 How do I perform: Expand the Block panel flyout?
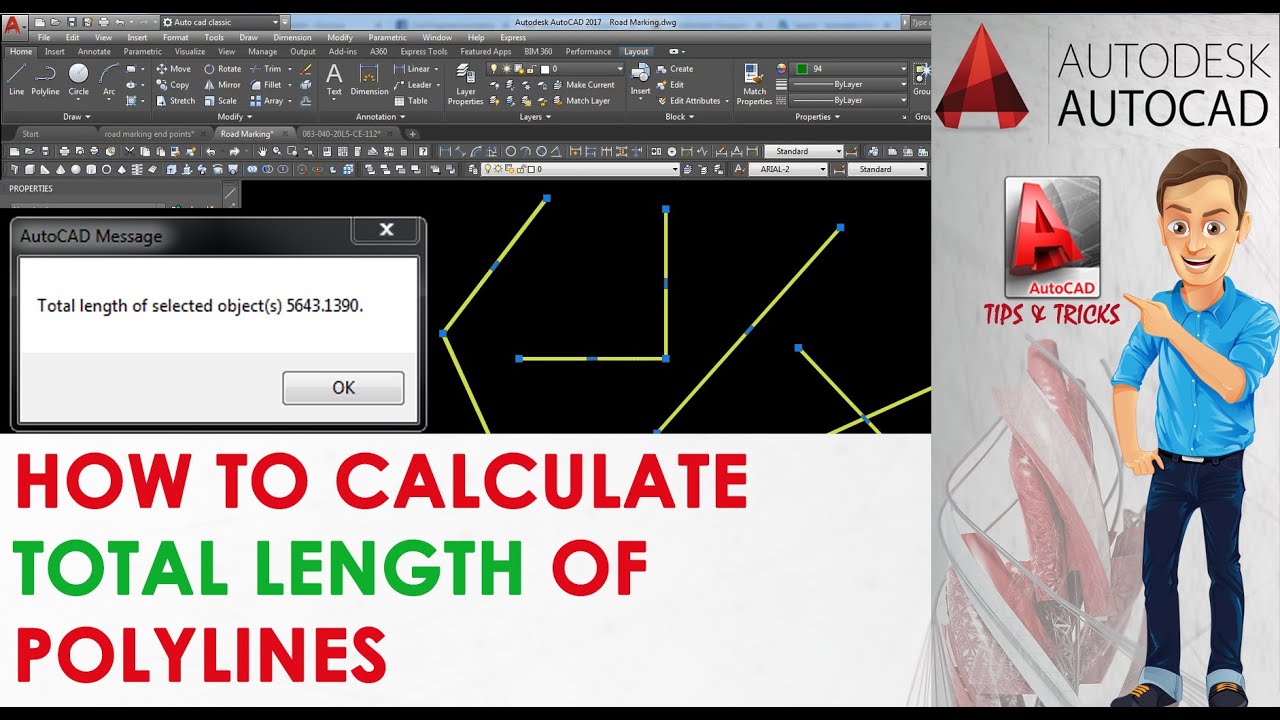tap(679, 117)
